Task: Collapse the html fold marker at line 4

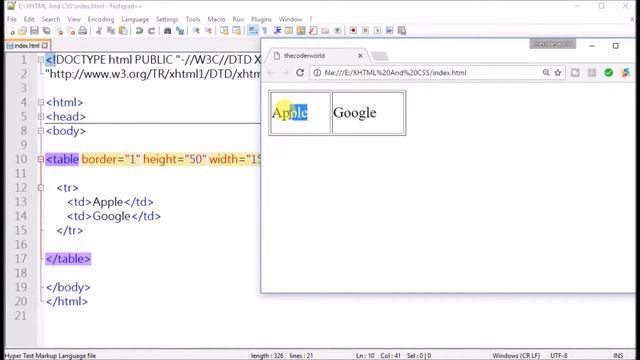Action: tap(41, 102)
